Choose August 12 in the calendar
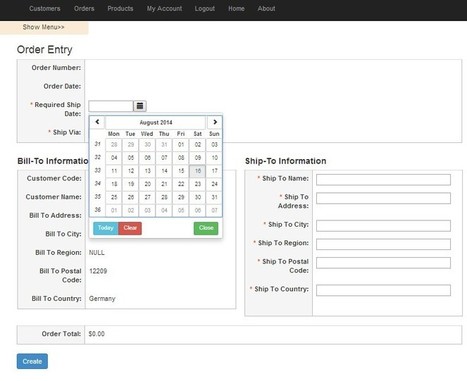The height and width of the screenshot is (381, 467). point(131,171)
